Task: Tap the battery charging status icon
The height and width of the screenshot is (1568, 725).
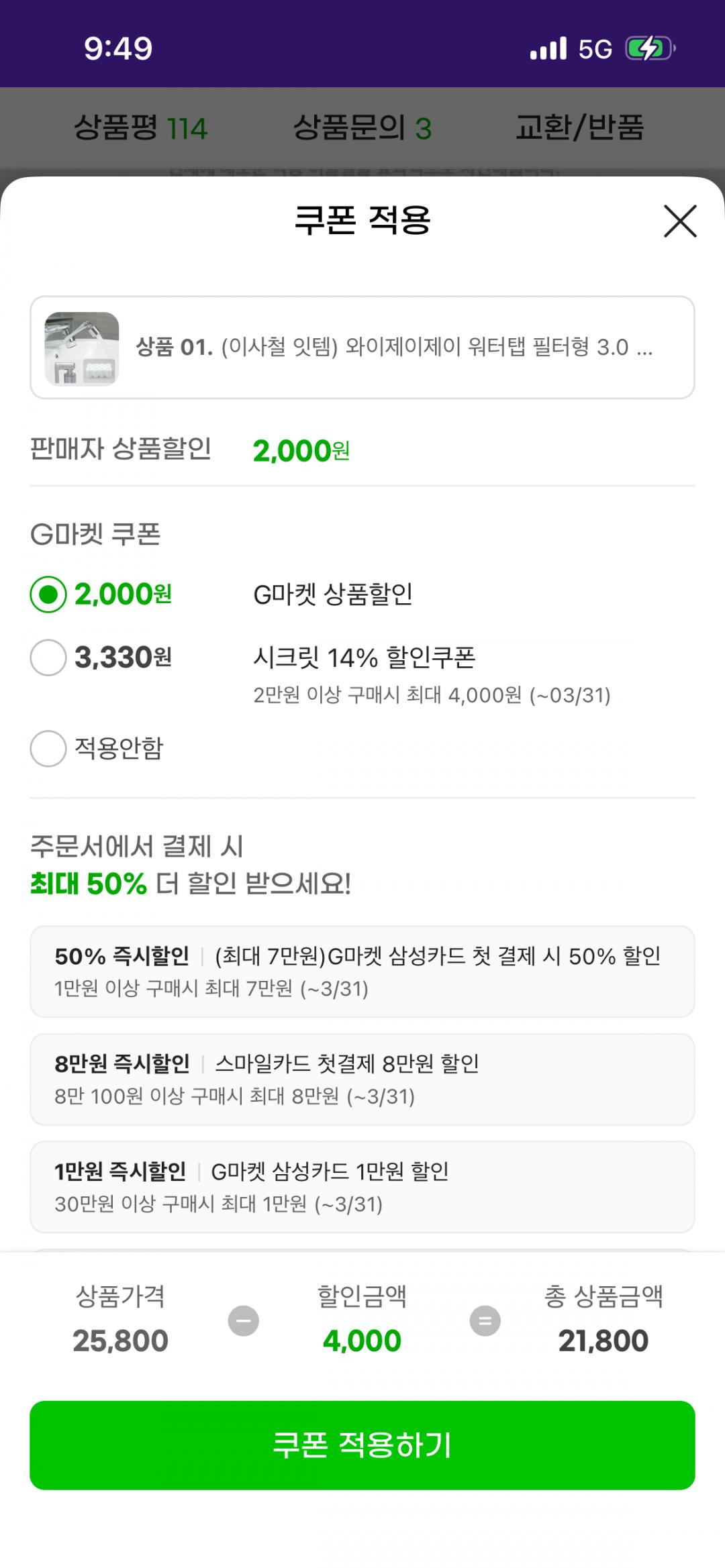Action: coord(649,49)
